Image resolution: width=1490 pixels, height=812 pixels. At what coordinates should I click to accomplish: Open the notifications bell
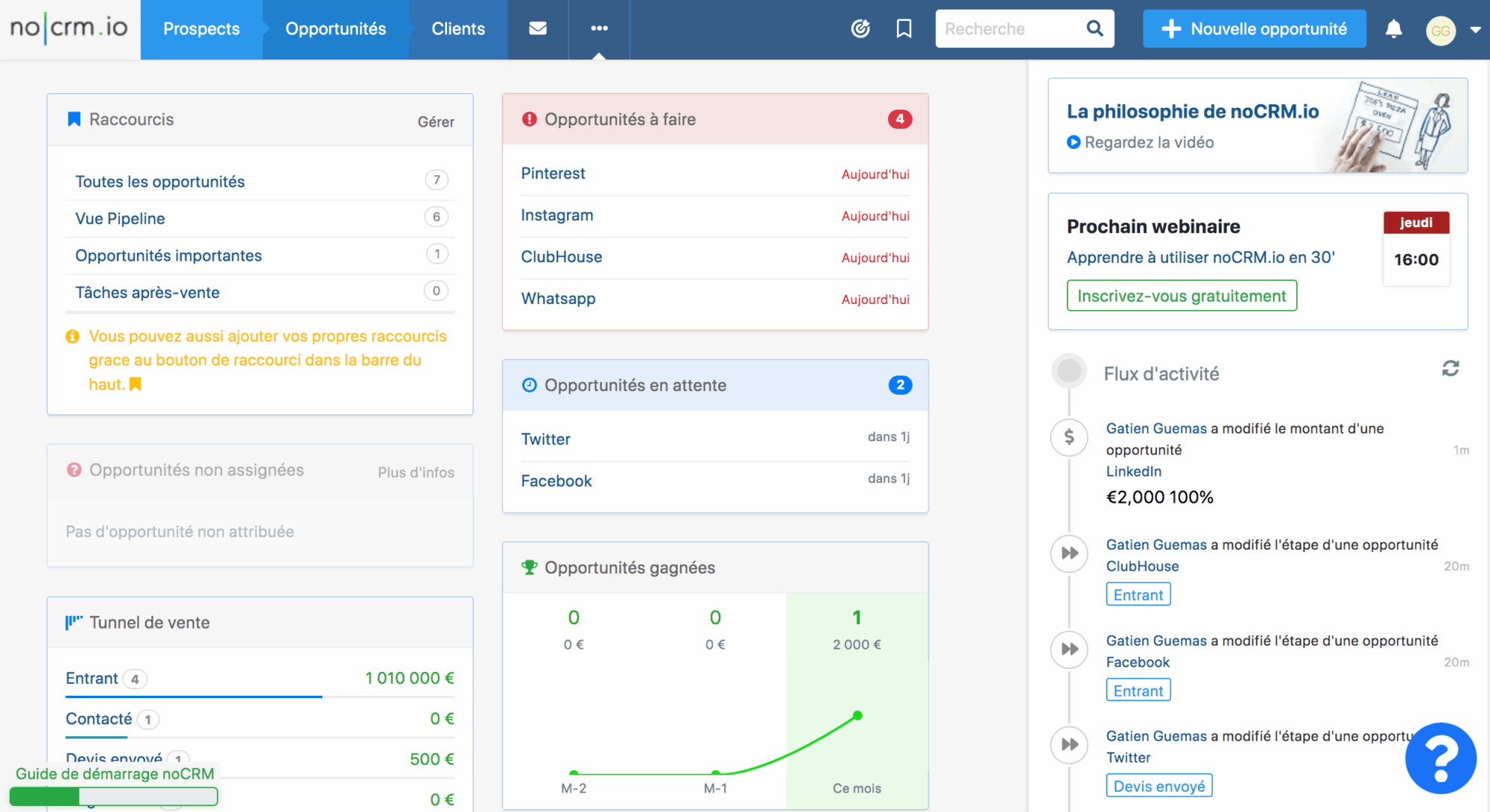tap(1393, 28)
